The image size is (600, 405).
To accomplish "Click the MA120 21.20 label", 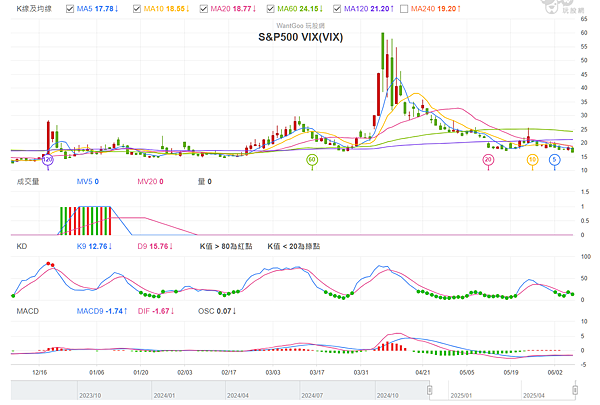I will click(369, 9).
